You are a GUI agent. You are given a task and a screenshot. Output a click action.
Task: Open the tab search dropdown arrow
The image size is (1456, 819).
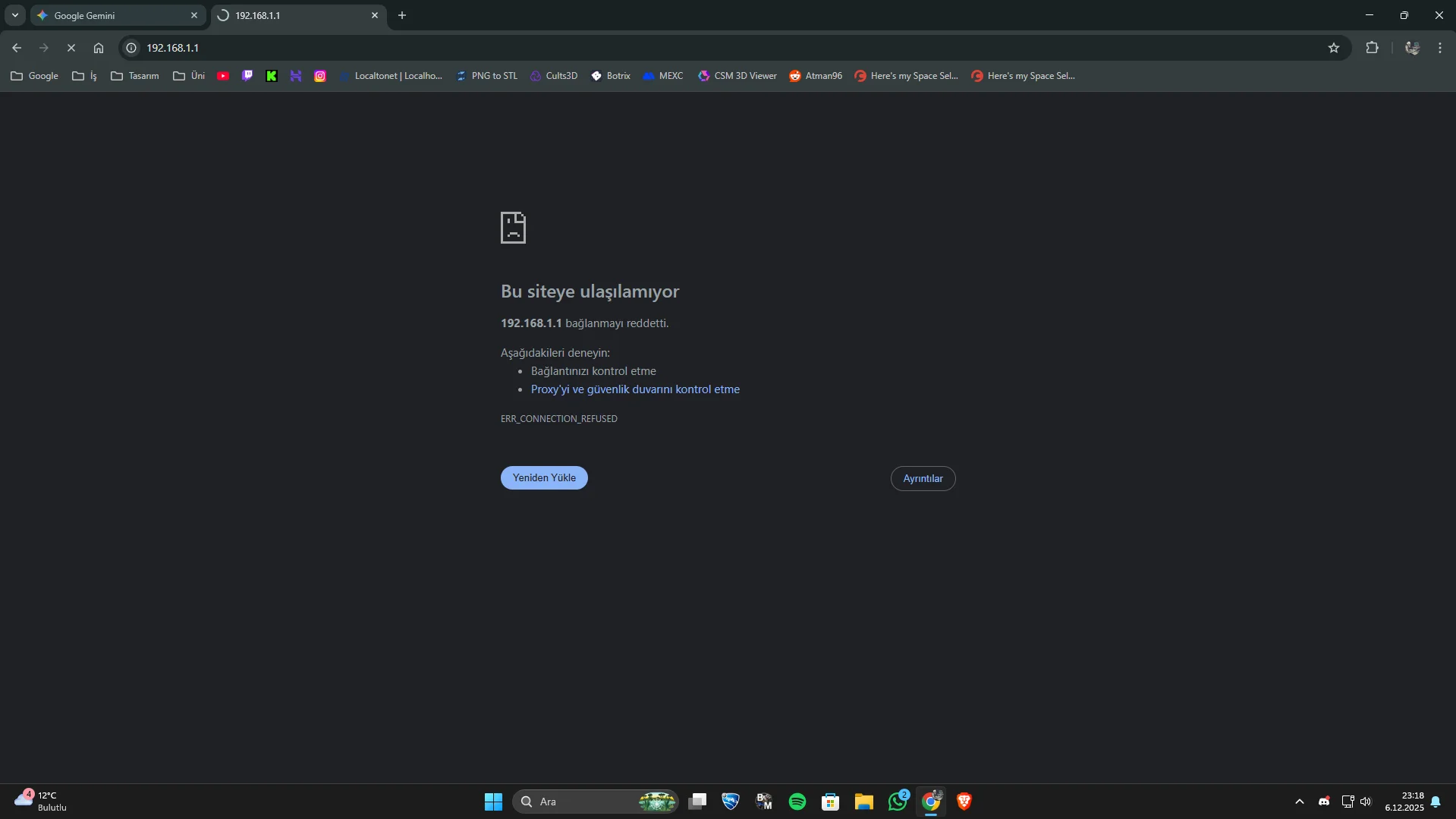click(x=15, y=15)
